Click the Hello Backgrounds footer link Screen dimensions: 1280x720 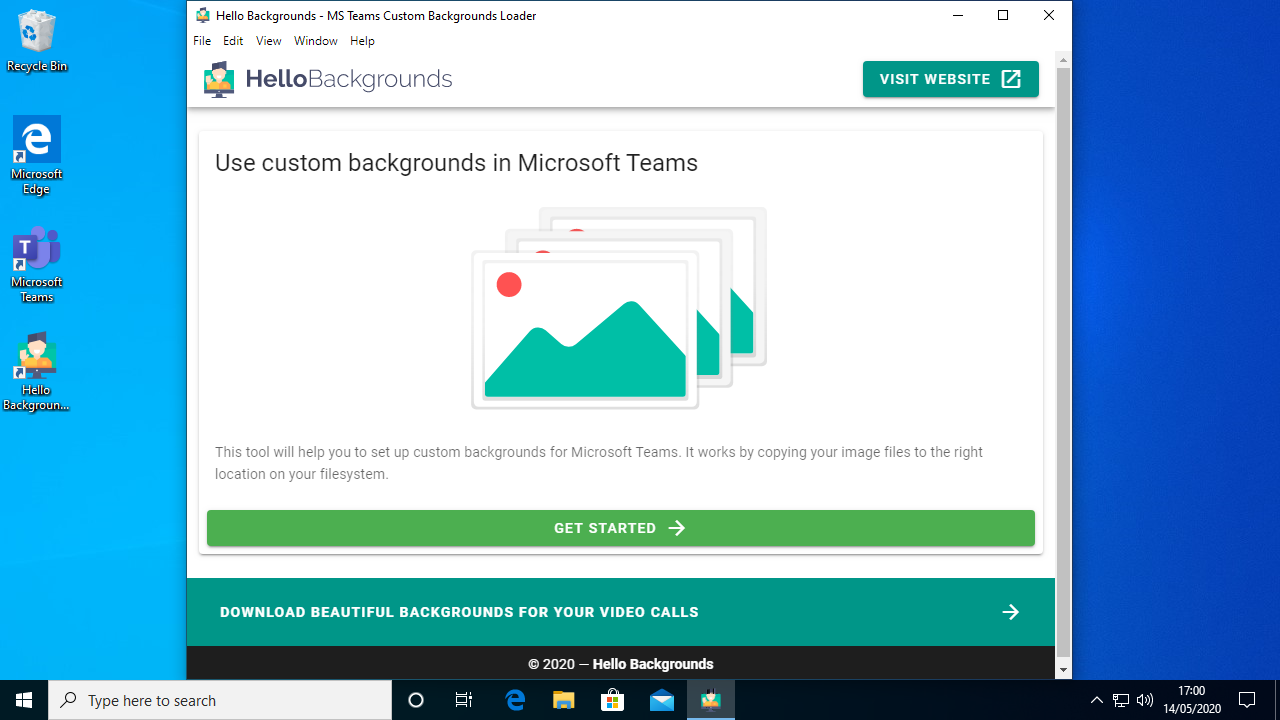653,664
